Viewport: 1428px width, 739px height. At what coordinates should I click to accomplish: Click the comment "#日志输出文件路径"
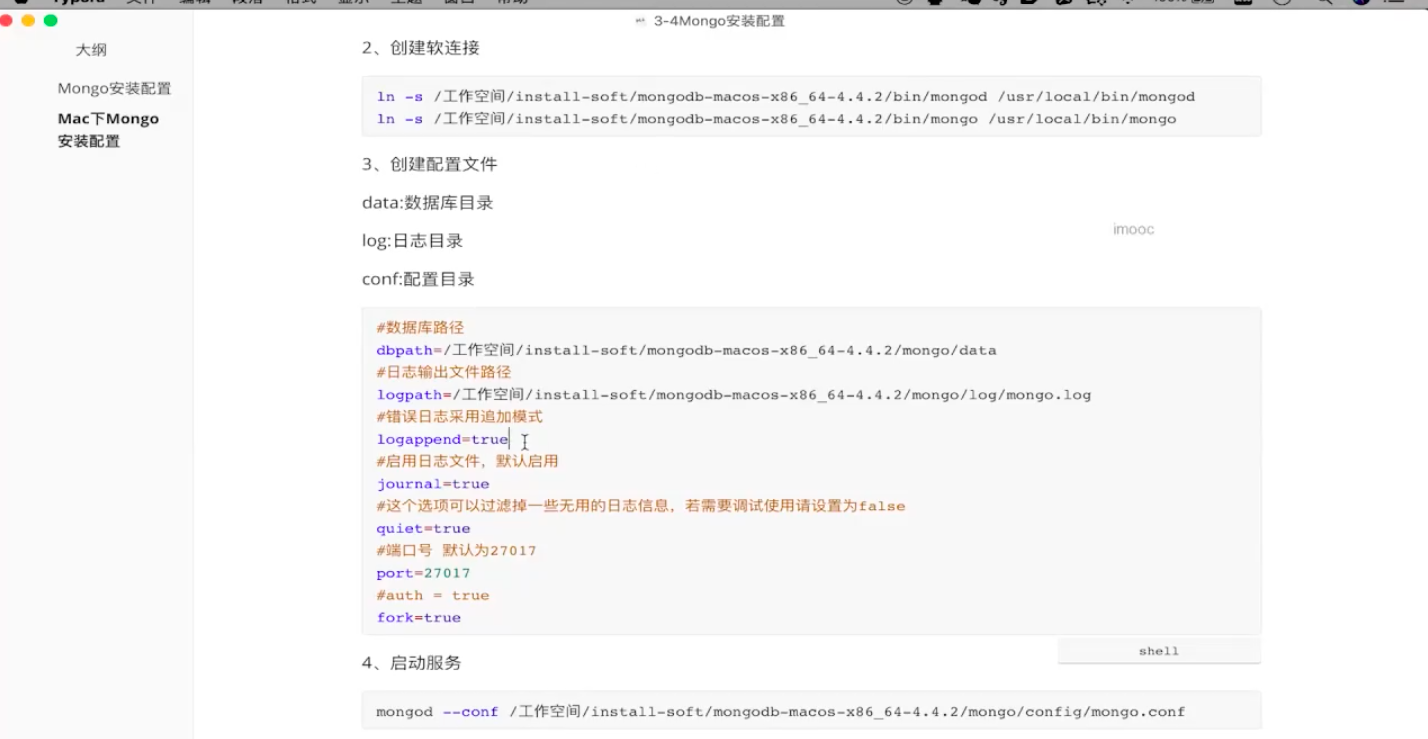(444, 372)
